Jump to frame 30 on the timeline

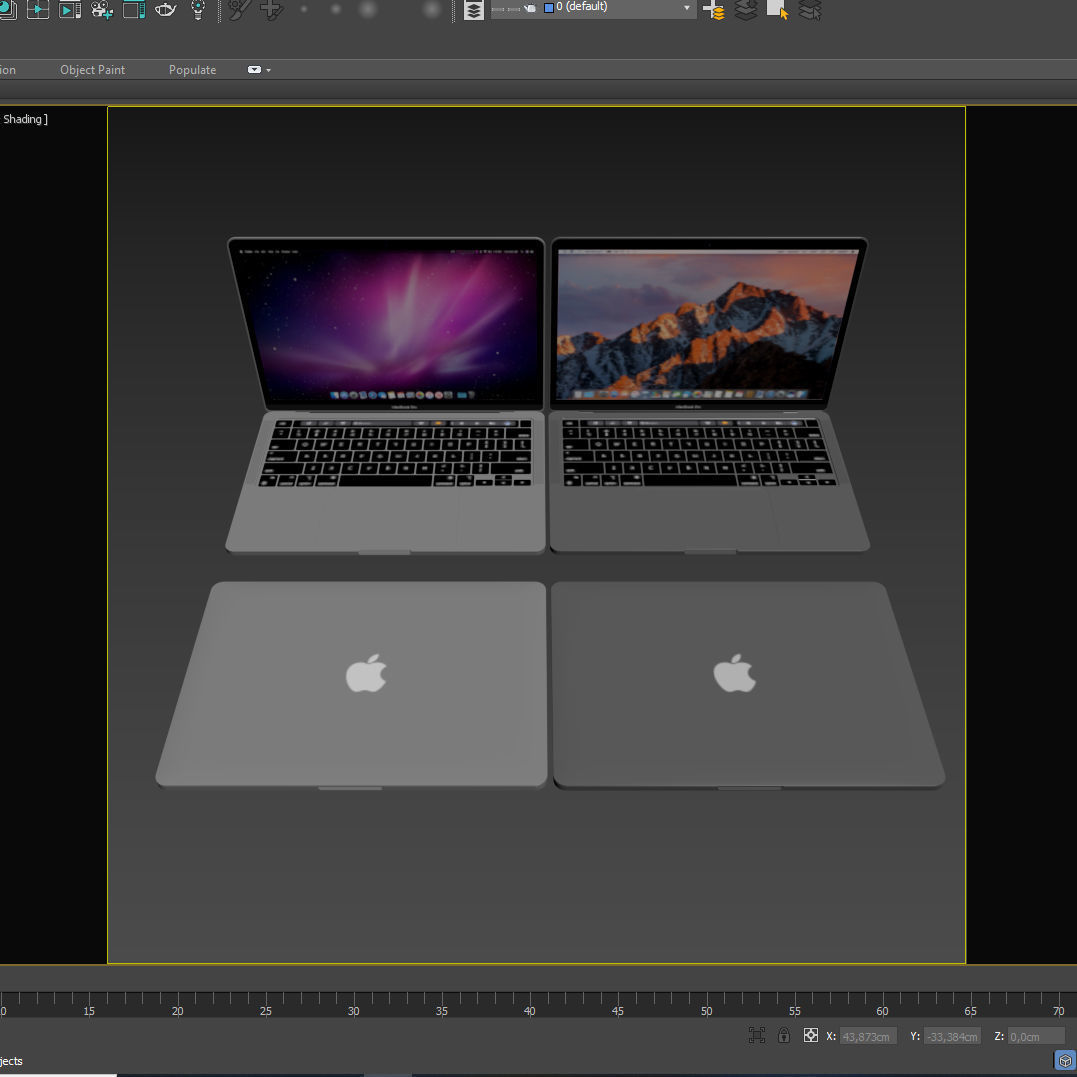354,1010
